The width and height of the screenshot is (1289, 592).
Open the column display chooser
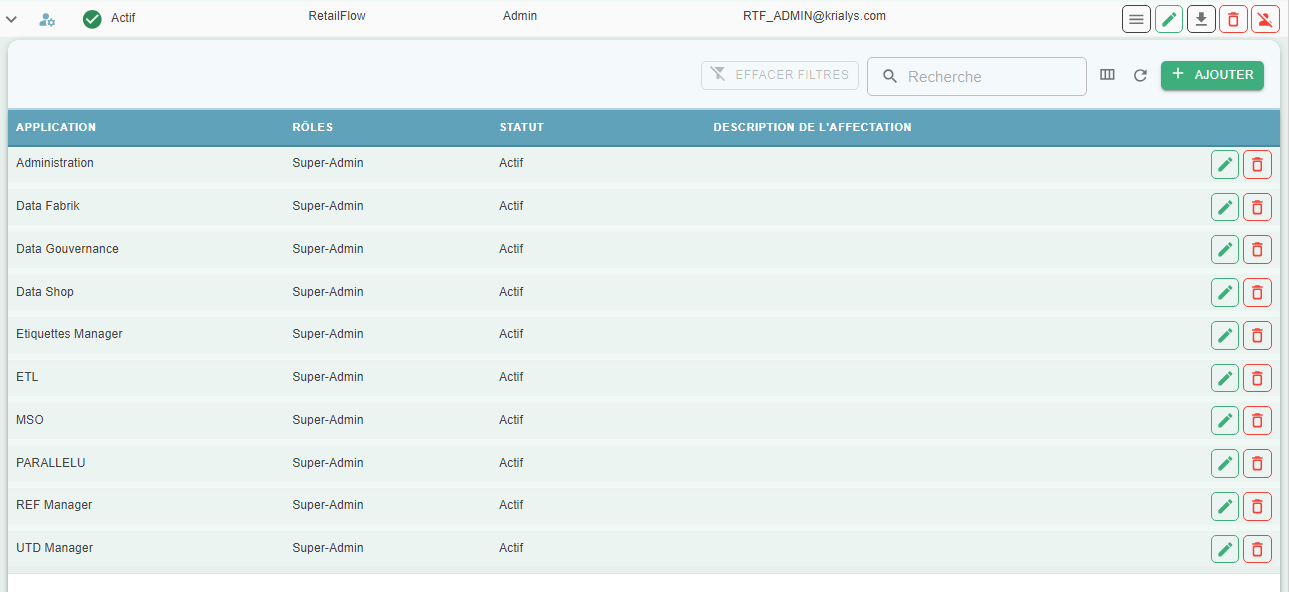[1107, 75]
